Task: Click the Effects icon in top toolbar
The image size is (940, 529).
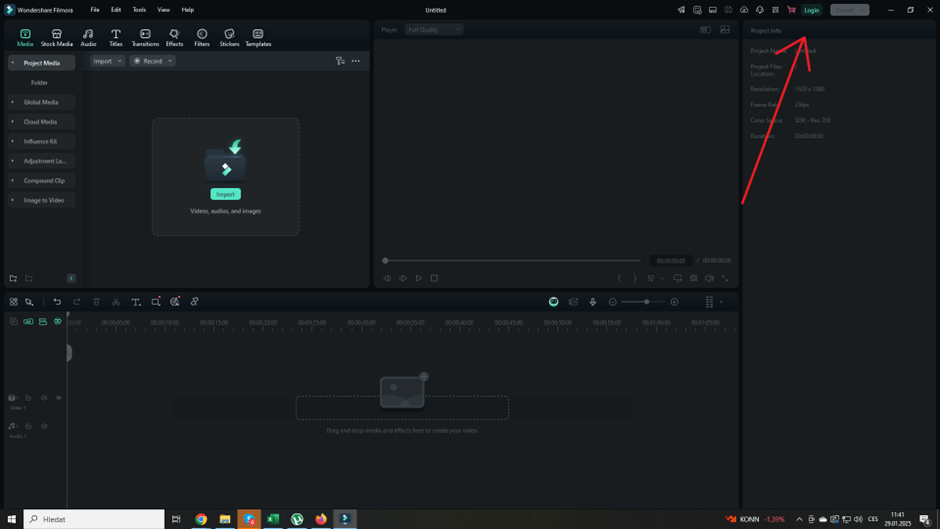Action: coord(174,37)
